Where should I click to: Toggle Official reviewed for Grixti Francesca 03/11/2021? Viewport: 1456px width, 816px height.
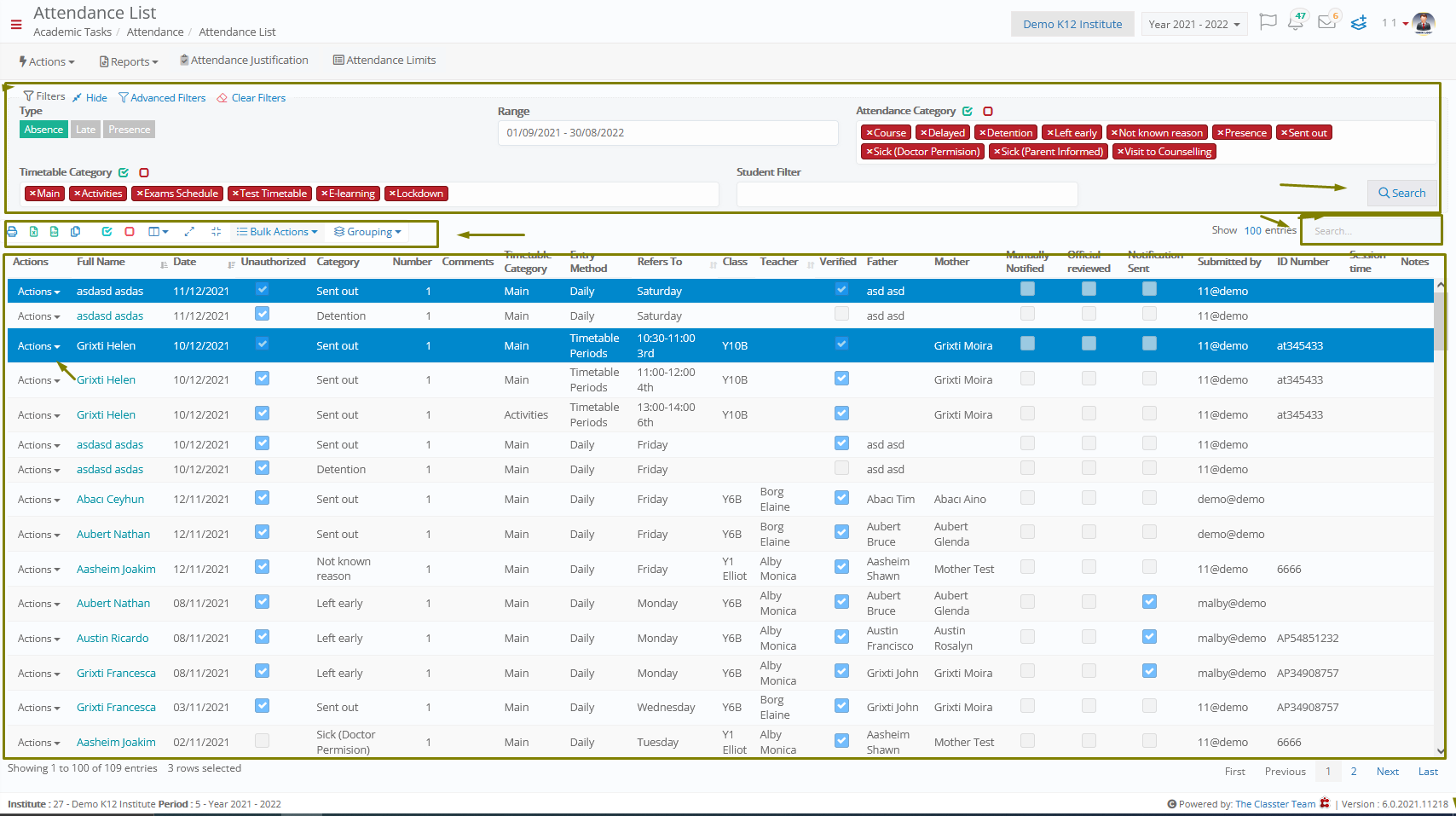pos(1089,706)
